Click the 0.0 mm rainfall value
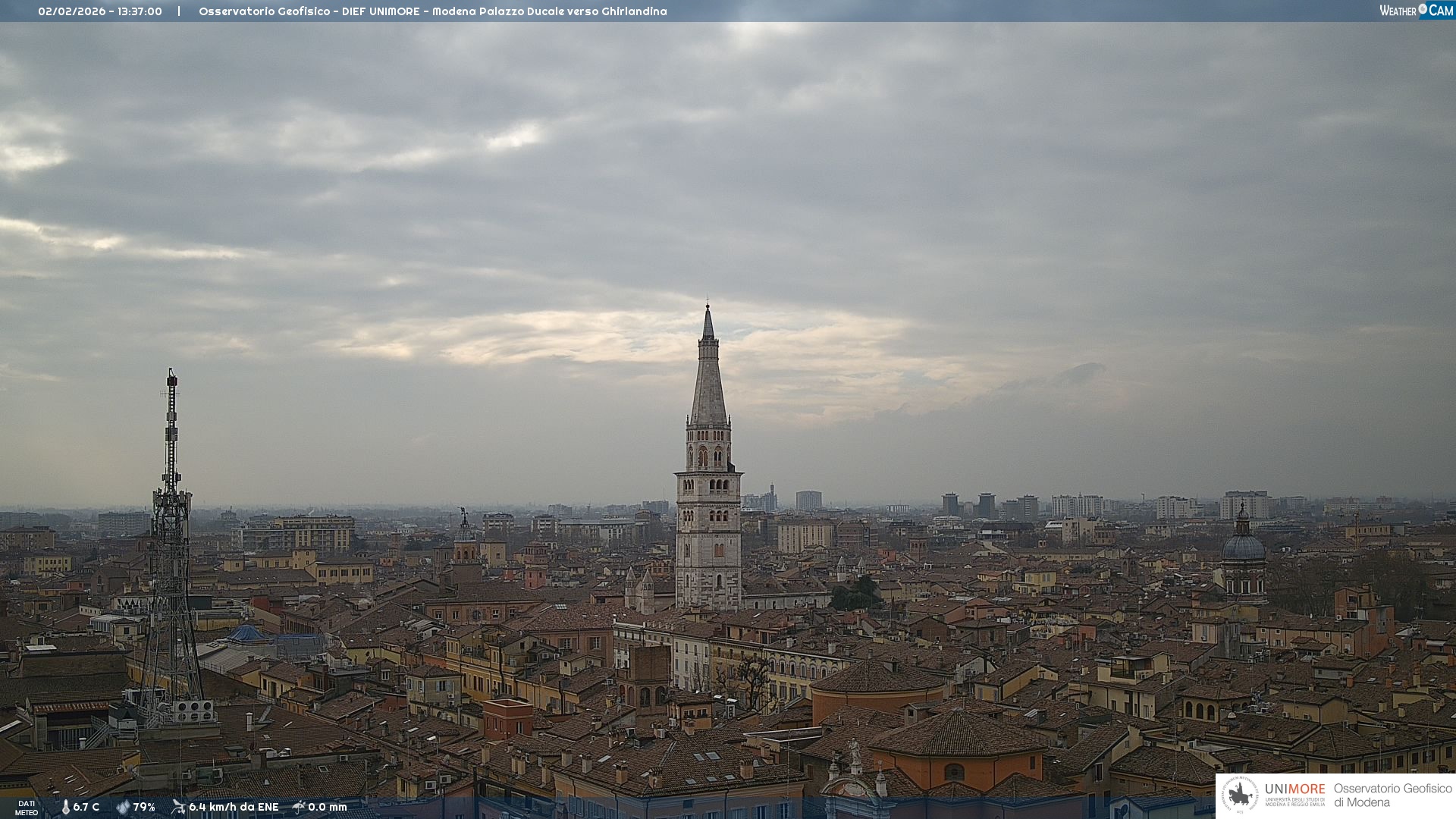The height and width of the screenshot is (819, 1456). click(x=327, y=807)
